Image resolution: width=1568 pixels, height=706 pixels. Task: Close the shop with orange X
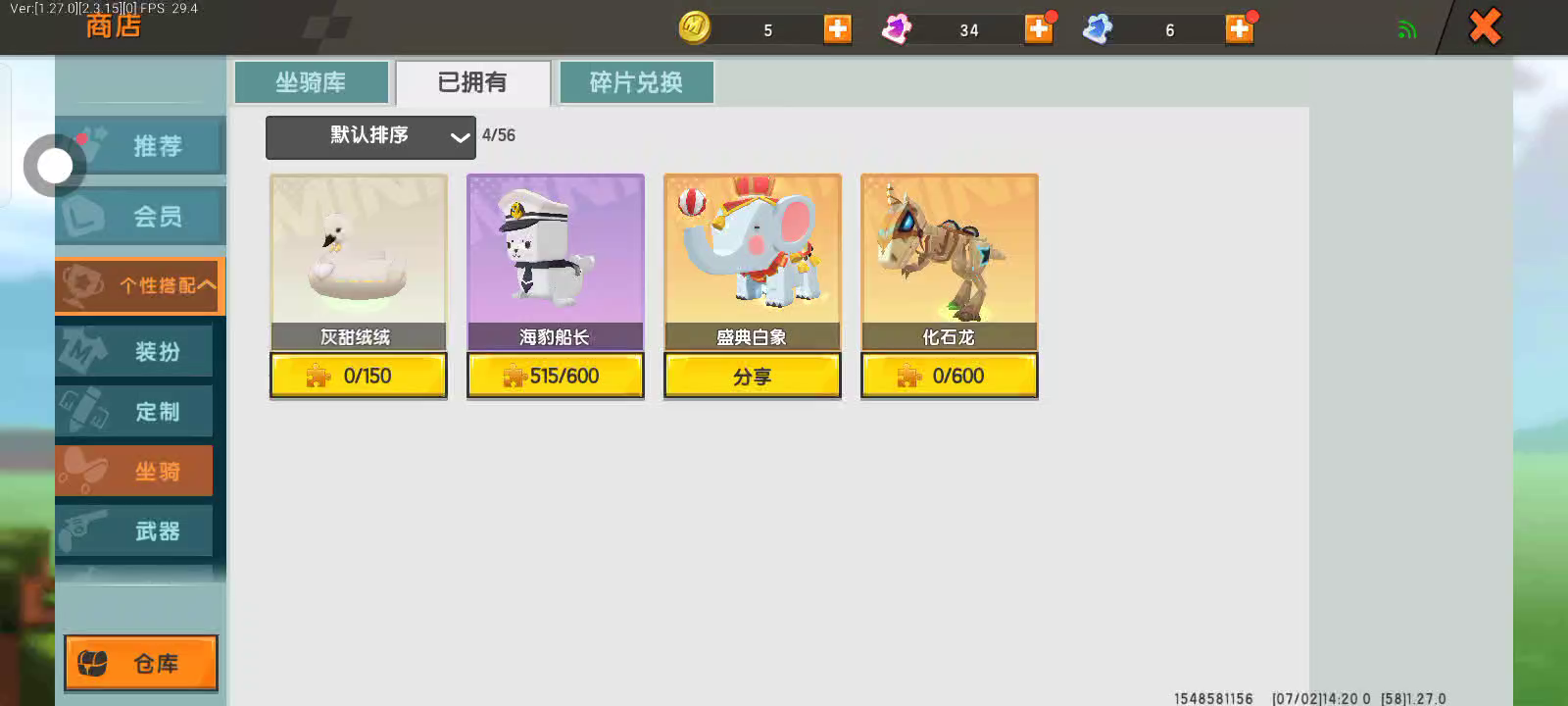point(1485,26)
